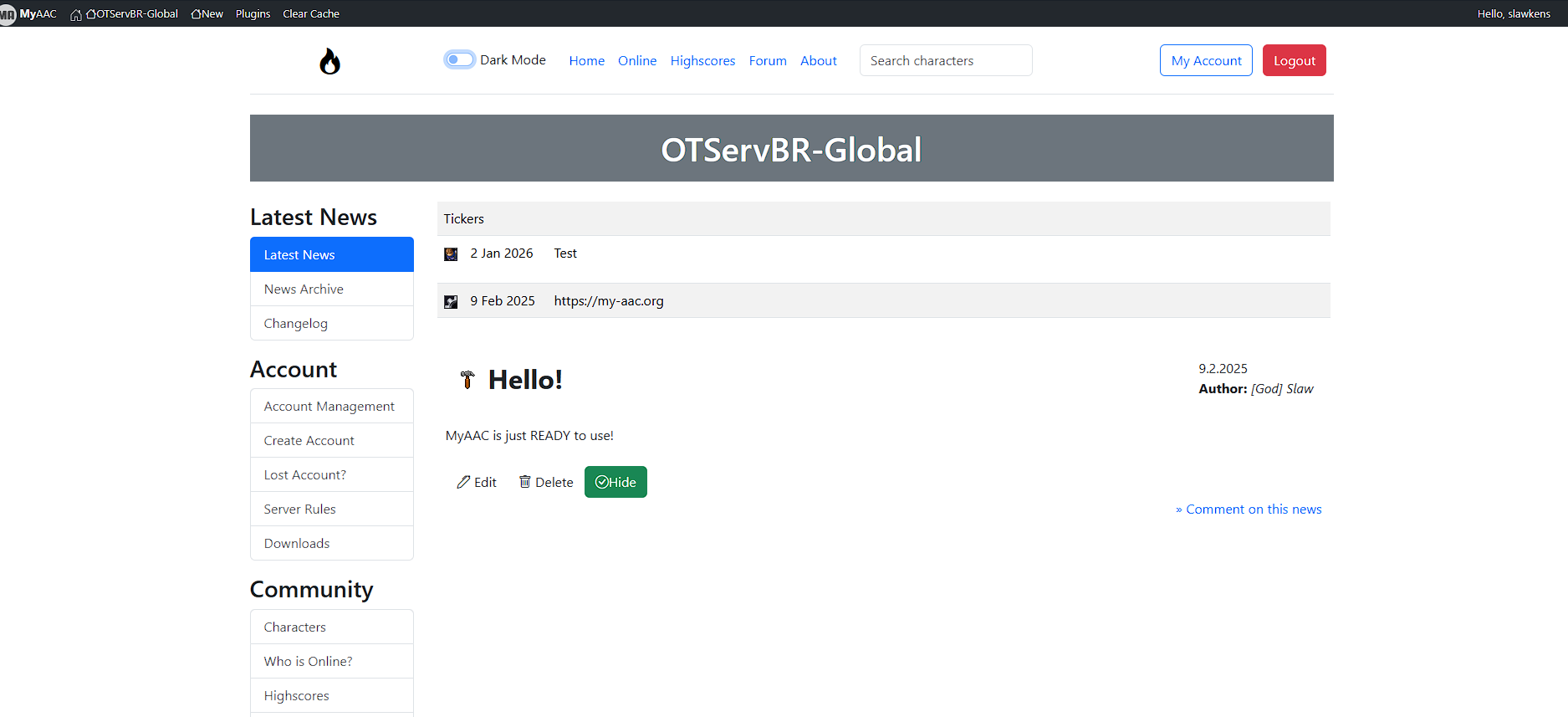
Task: Hide the Hello! news post
Action: tap(615, 482)
